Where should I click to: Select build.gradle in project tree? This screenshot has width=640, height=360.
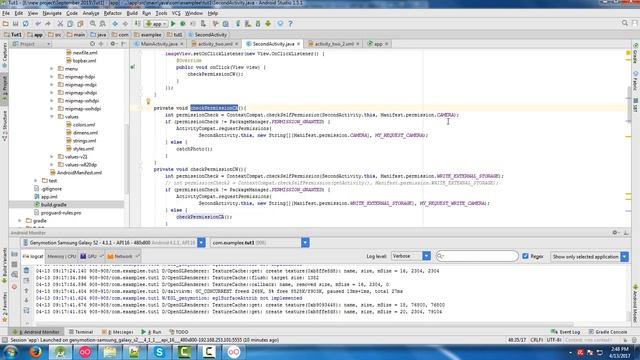[x=53, y=205]
